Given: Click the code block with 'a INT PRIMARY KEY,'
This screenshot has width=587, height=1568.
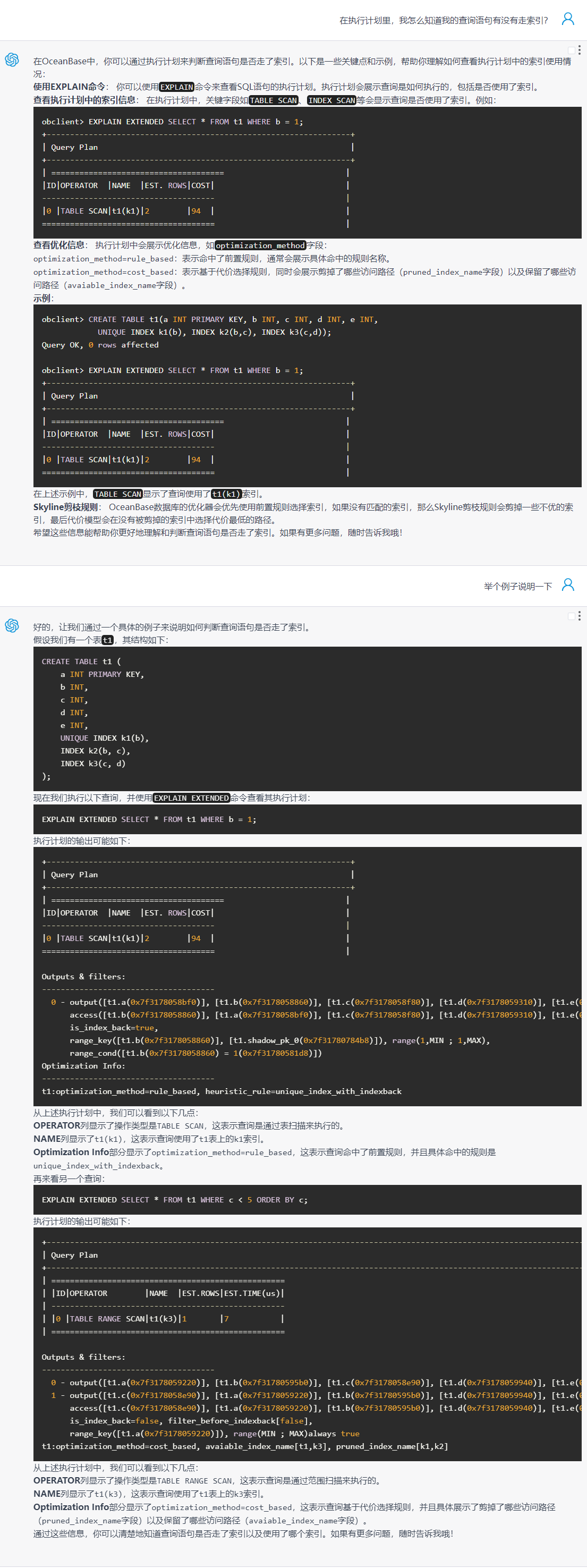Looking at the screenshot, I should pos(307,718).
